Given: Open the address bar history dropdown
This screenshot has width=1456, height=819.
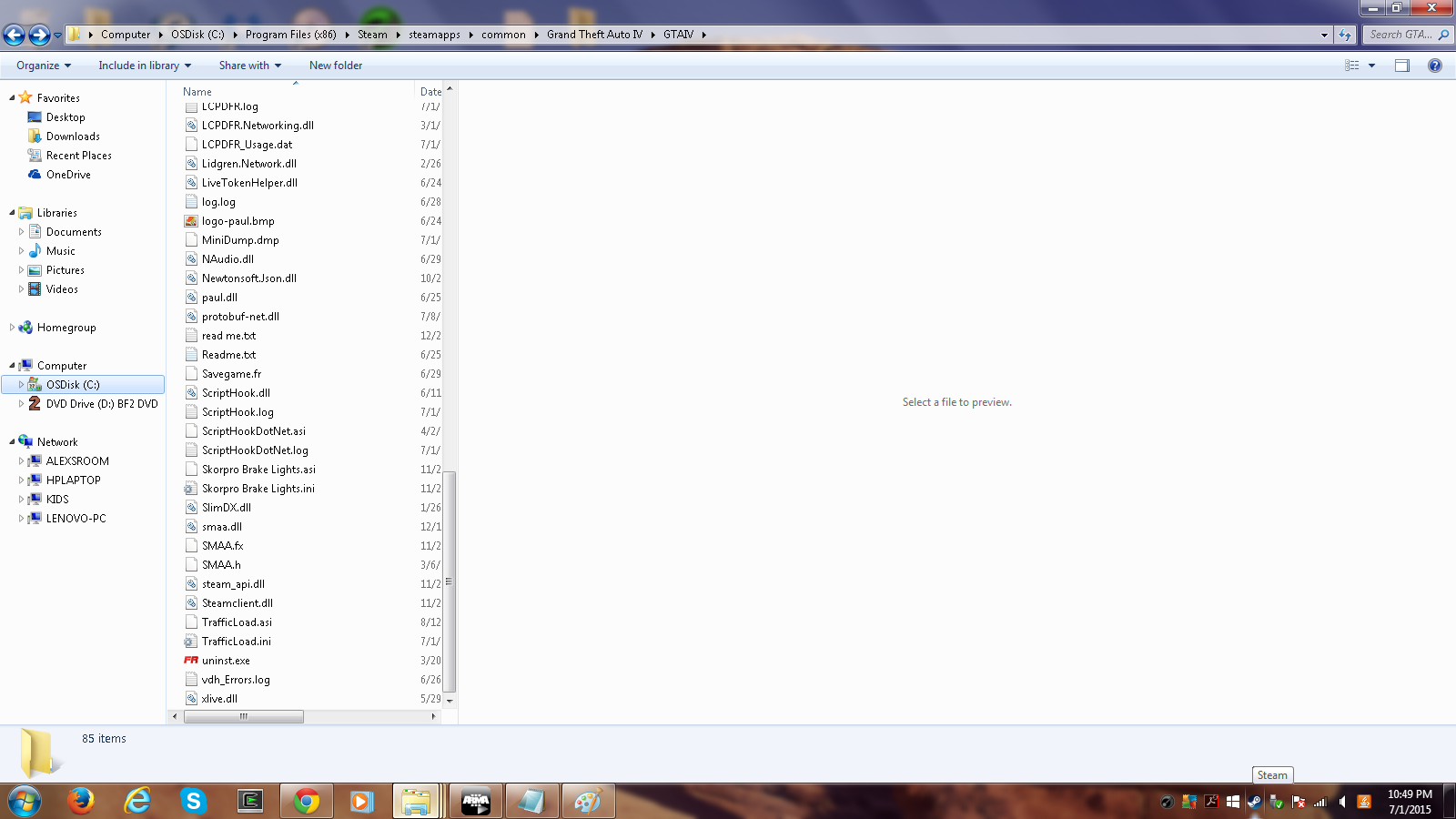Looking at the screenshot, I should pyautogui.click(x=1324, y=35).
